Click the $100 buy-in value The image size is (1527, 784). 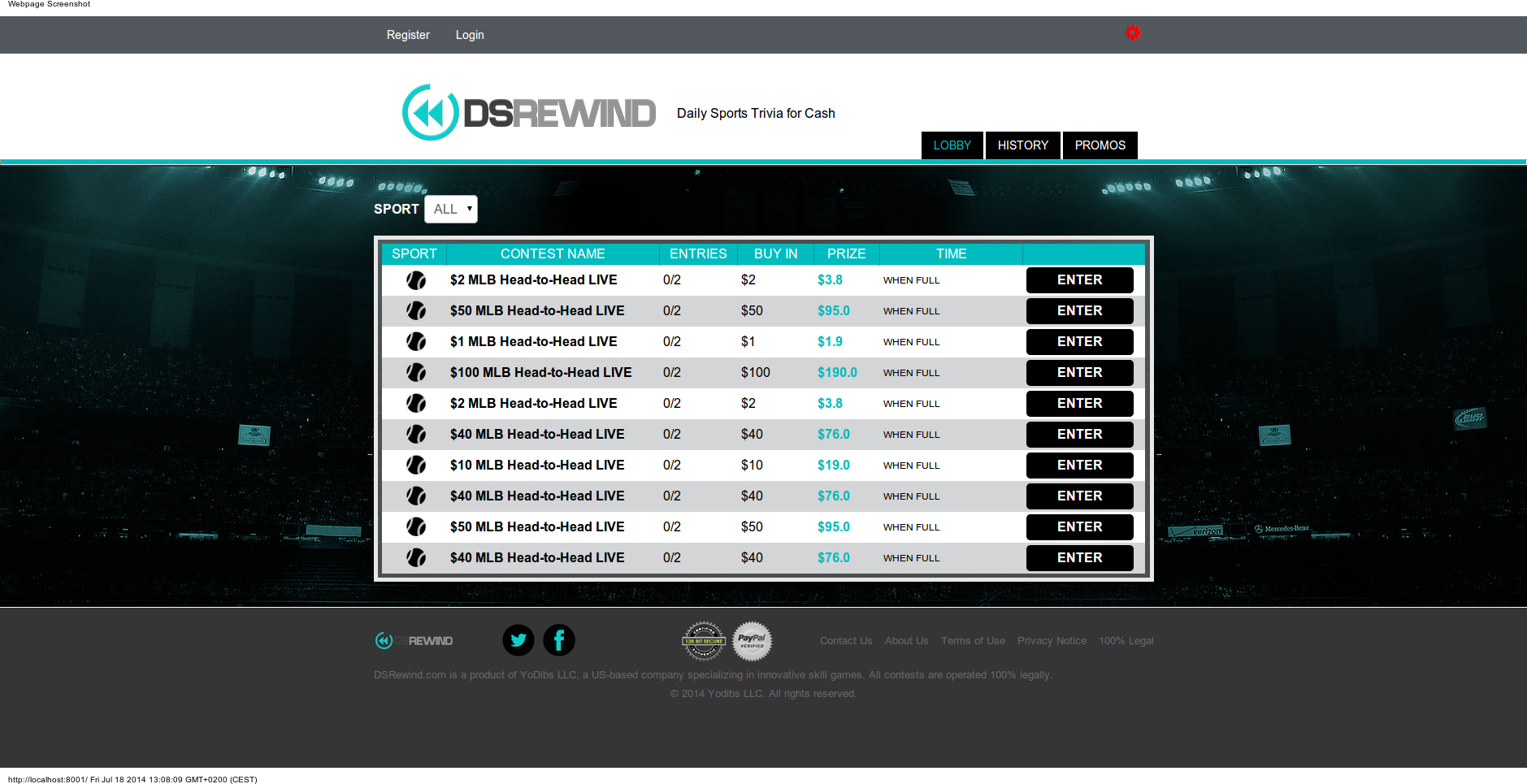click(x=756, y=373)
